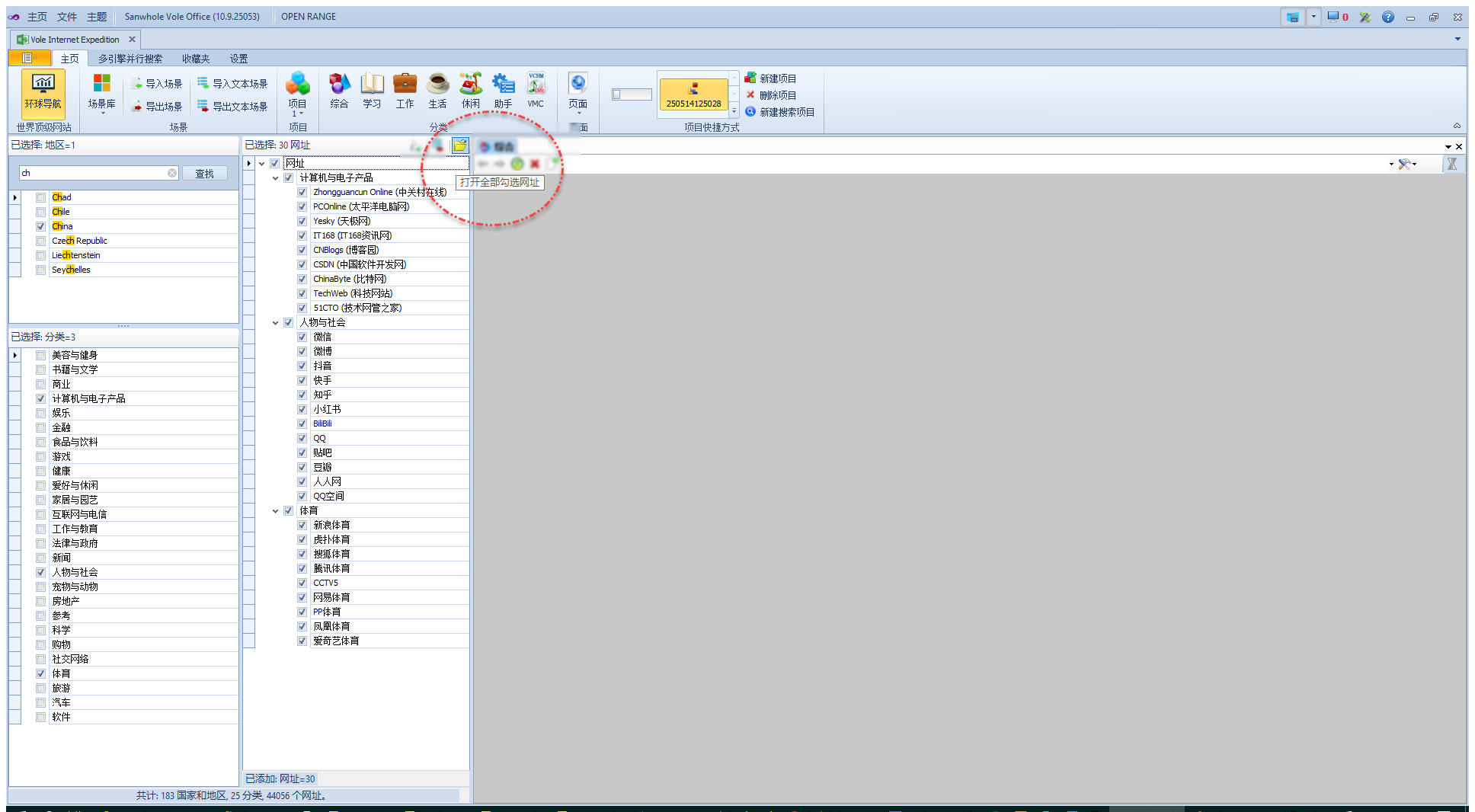Open the orange application menu button

(29, 59)
